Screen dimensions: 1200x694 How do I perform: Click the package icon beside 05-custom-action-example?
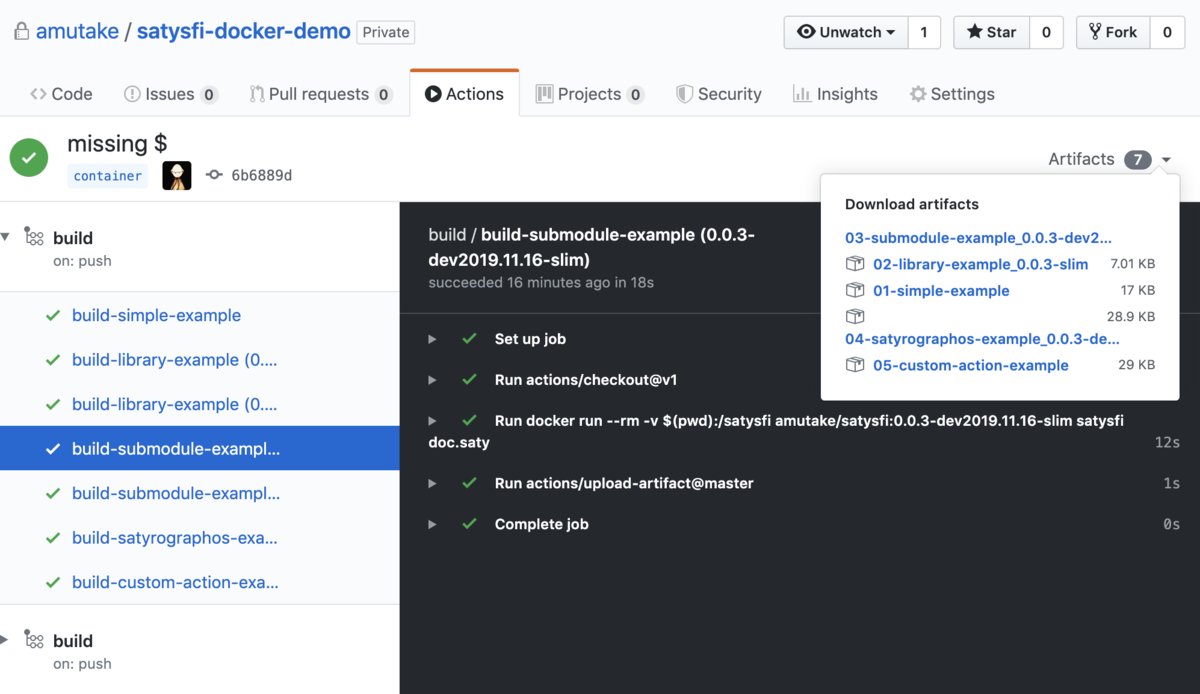pos(855,365)
